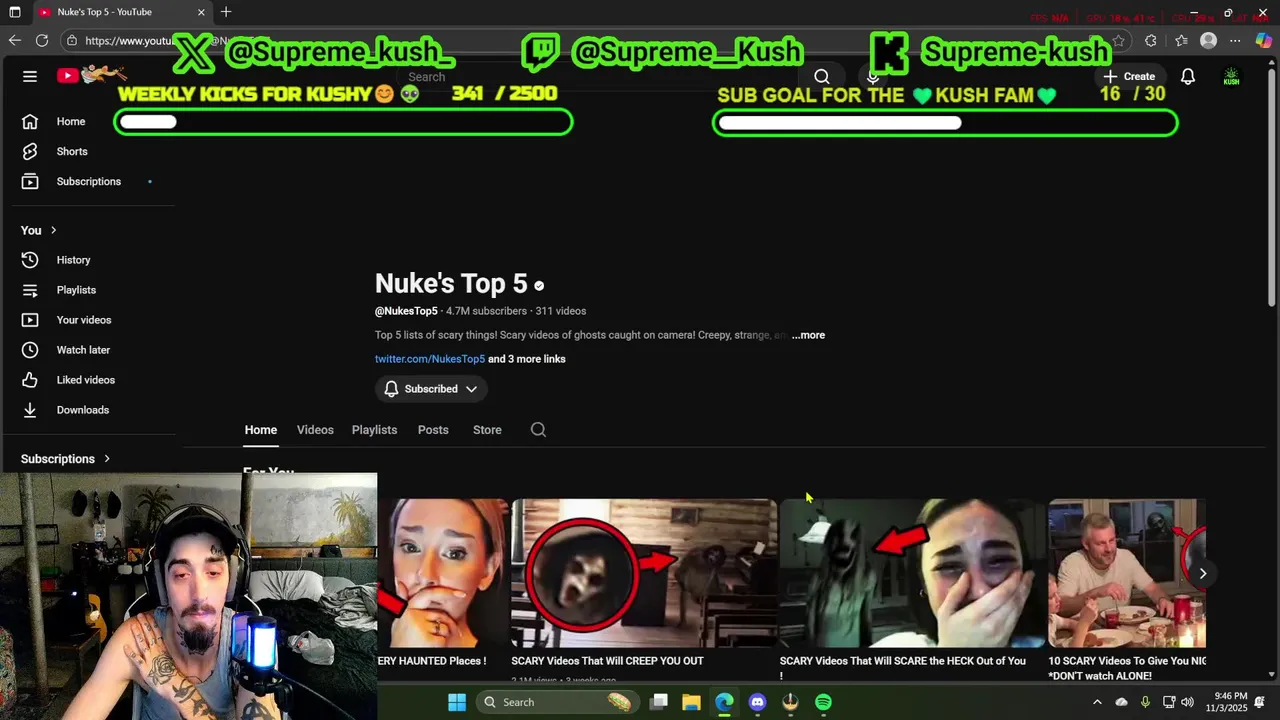Click the YouTube search field
Screen dimensions: 1280x720
click(600, 77)
